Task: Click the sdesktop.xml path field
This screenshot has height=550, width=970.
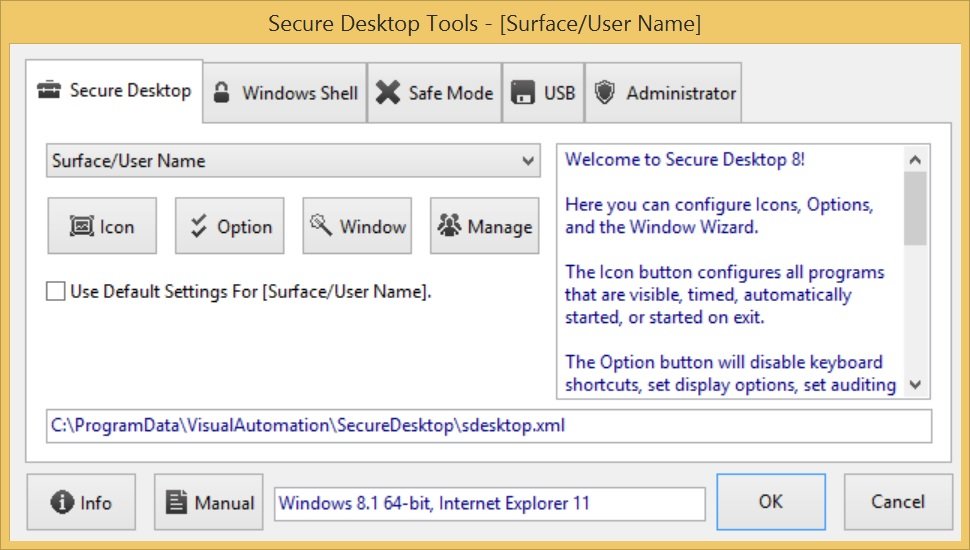Action: tap(490, 425)
